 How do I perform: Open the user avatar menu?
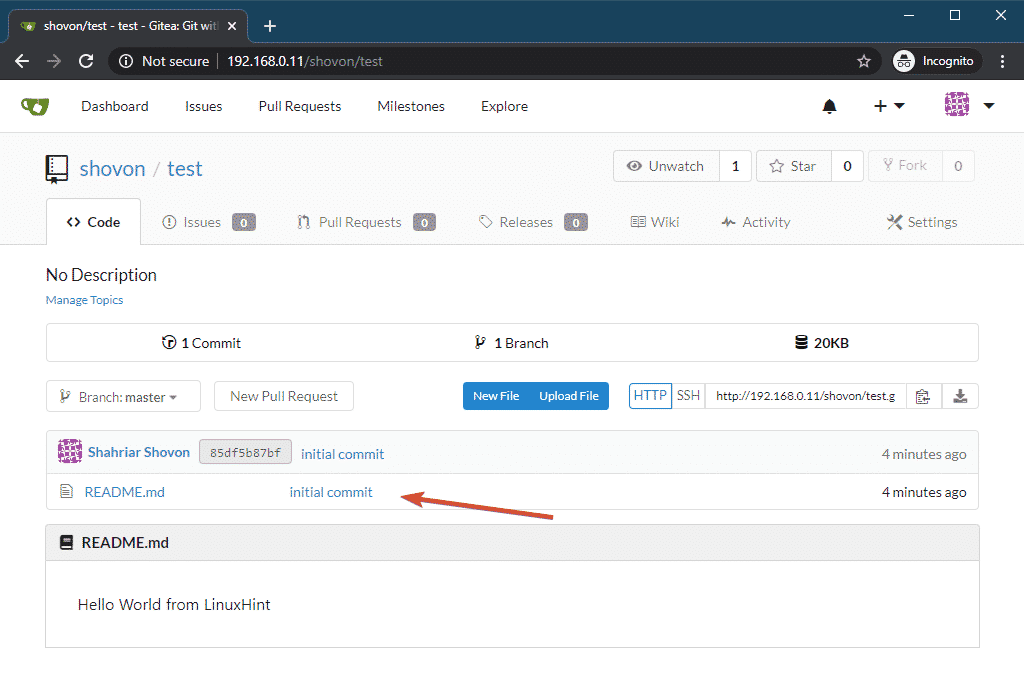pos(969,104)
